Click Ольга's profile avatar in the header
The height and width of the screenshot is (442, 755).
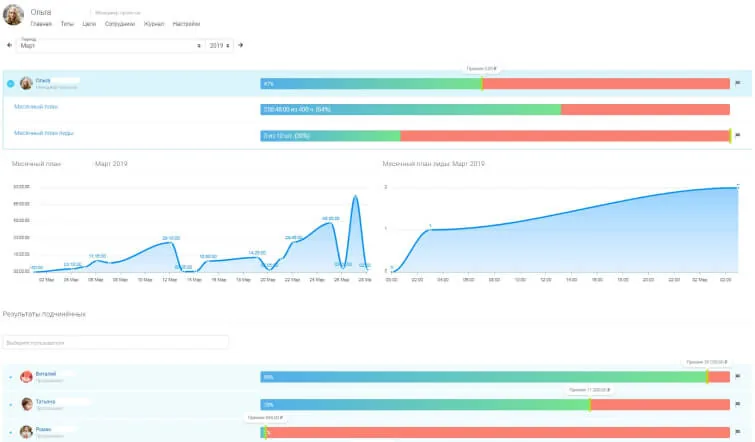coord(13,14)
